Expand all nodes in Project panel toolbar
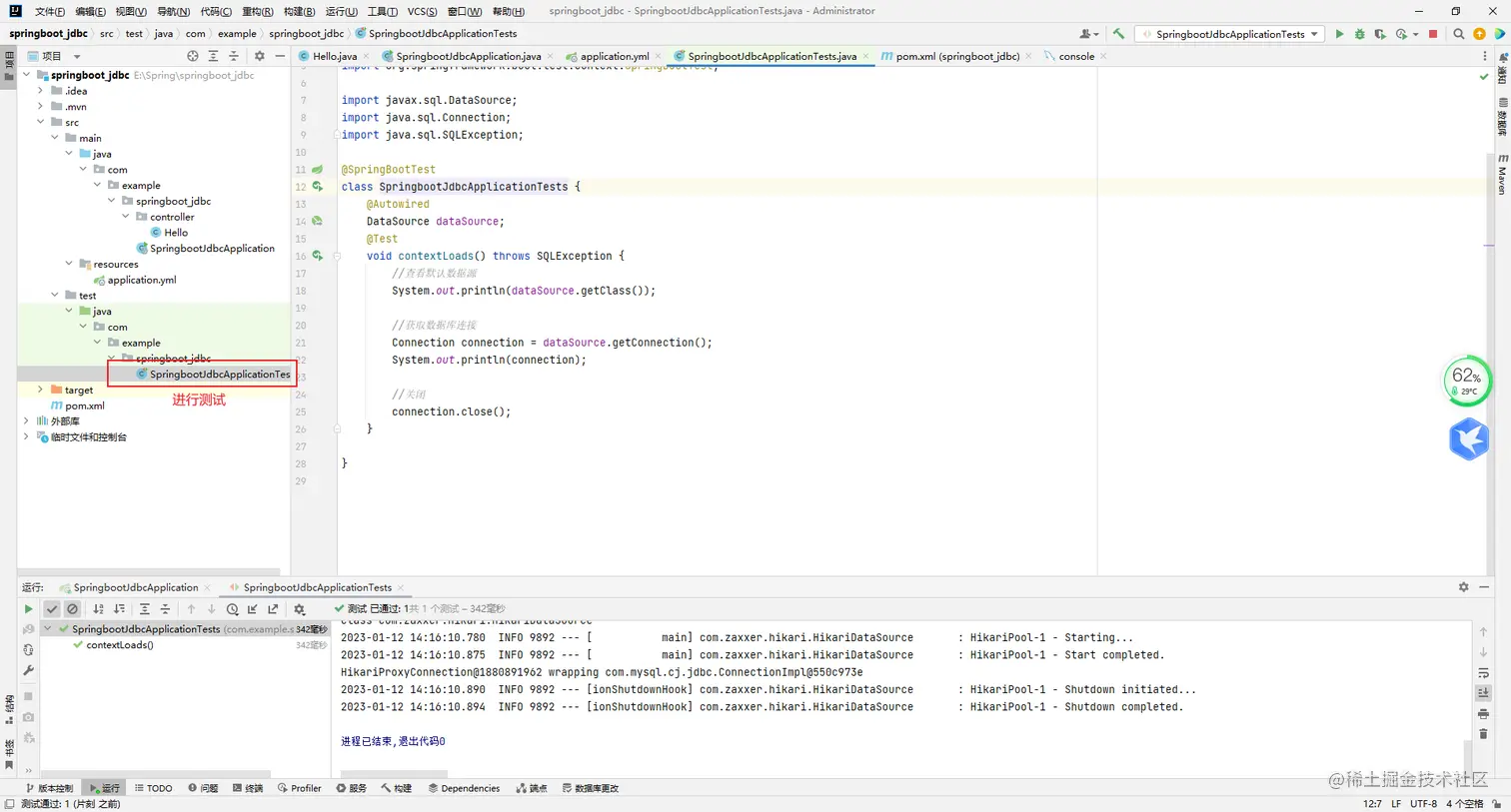The width and height of the screenshot is (1511, 812). coord(213,56)
